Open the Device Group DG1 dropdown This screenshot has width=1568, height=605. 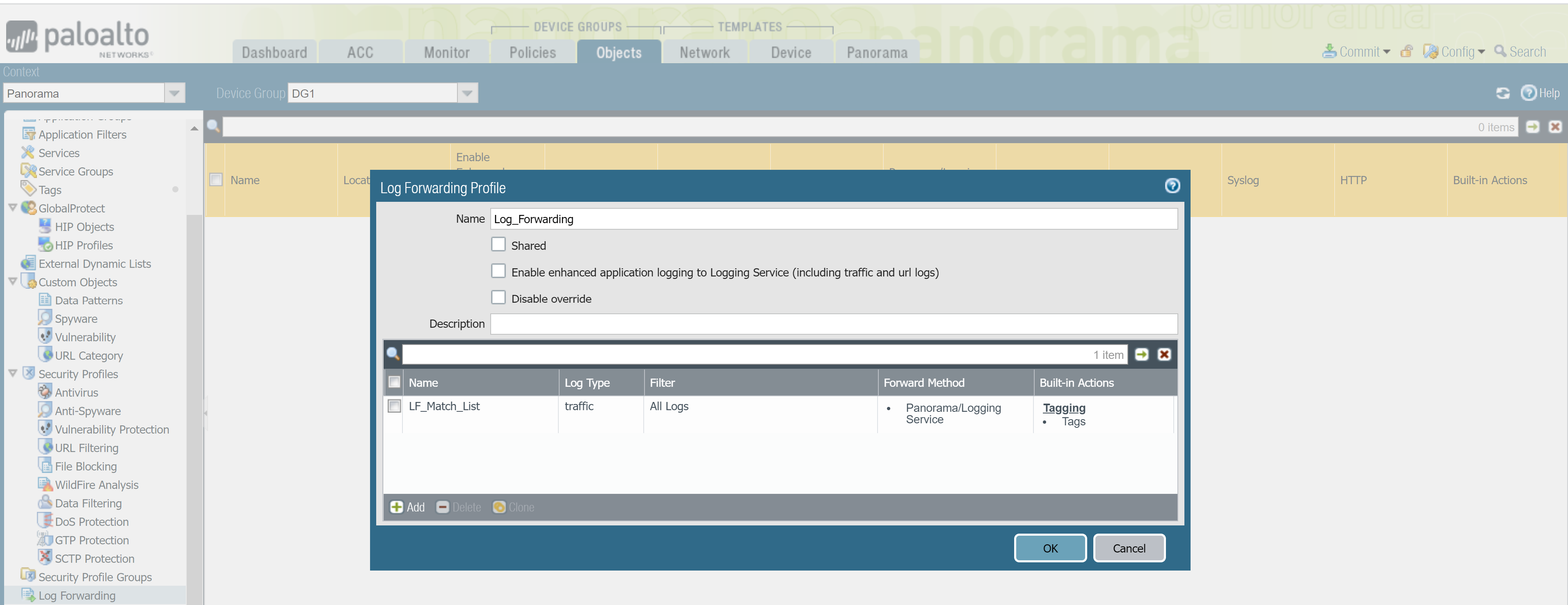[x=467, y=93]
